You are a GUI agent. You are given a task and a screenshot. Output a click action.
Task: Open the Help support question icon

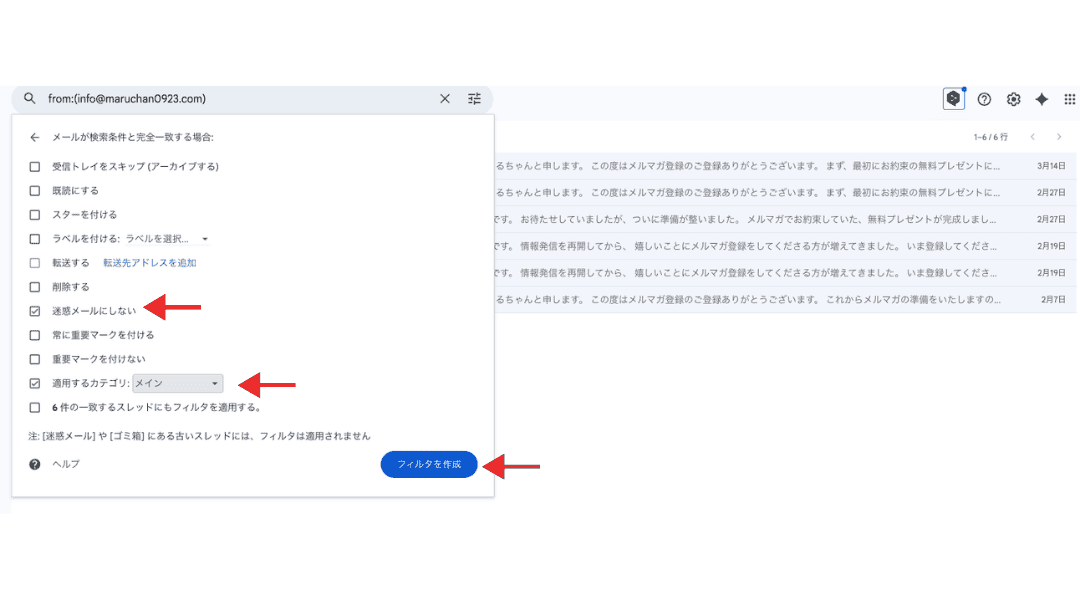(984, 99)
